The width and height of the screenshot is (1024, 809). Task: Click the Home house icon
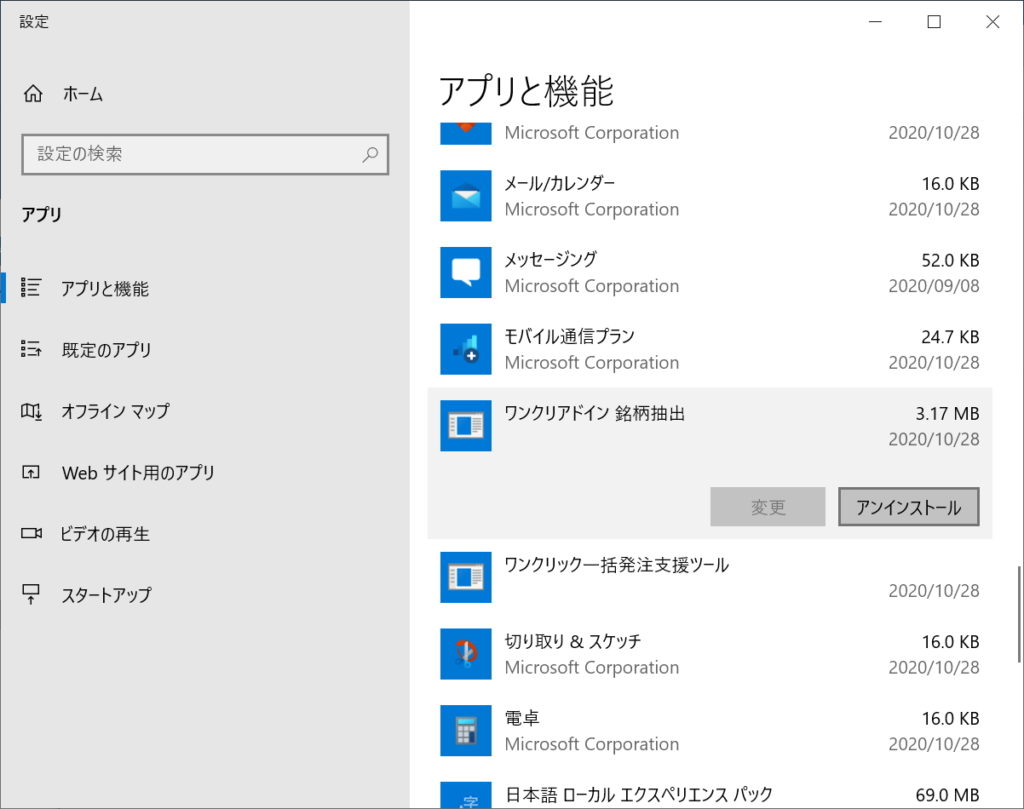pos(33,94)
